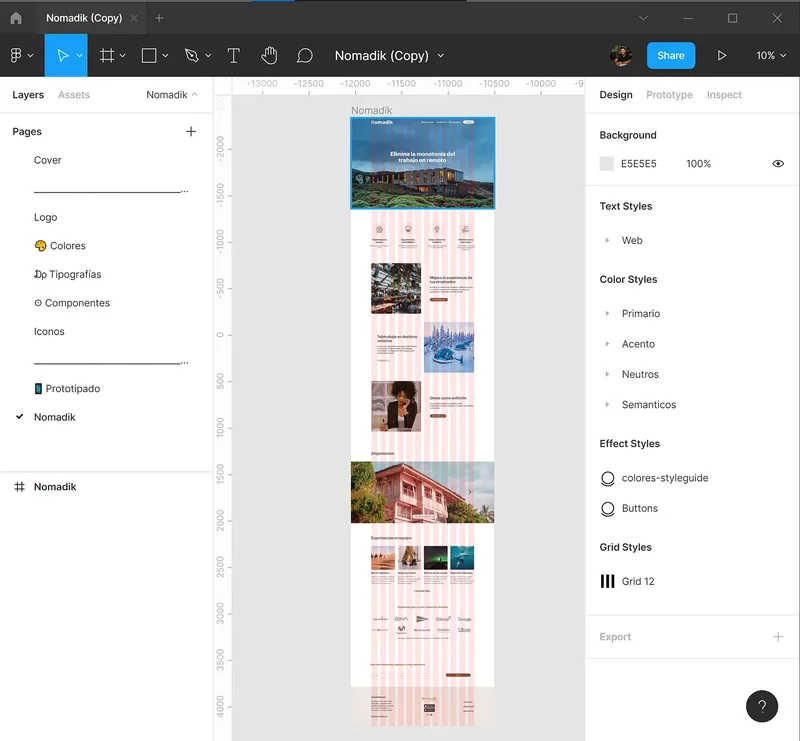Viewport: 800px width, 741px height.
Task: Open the Prototipado page
Action: click(x=67, y=389)
